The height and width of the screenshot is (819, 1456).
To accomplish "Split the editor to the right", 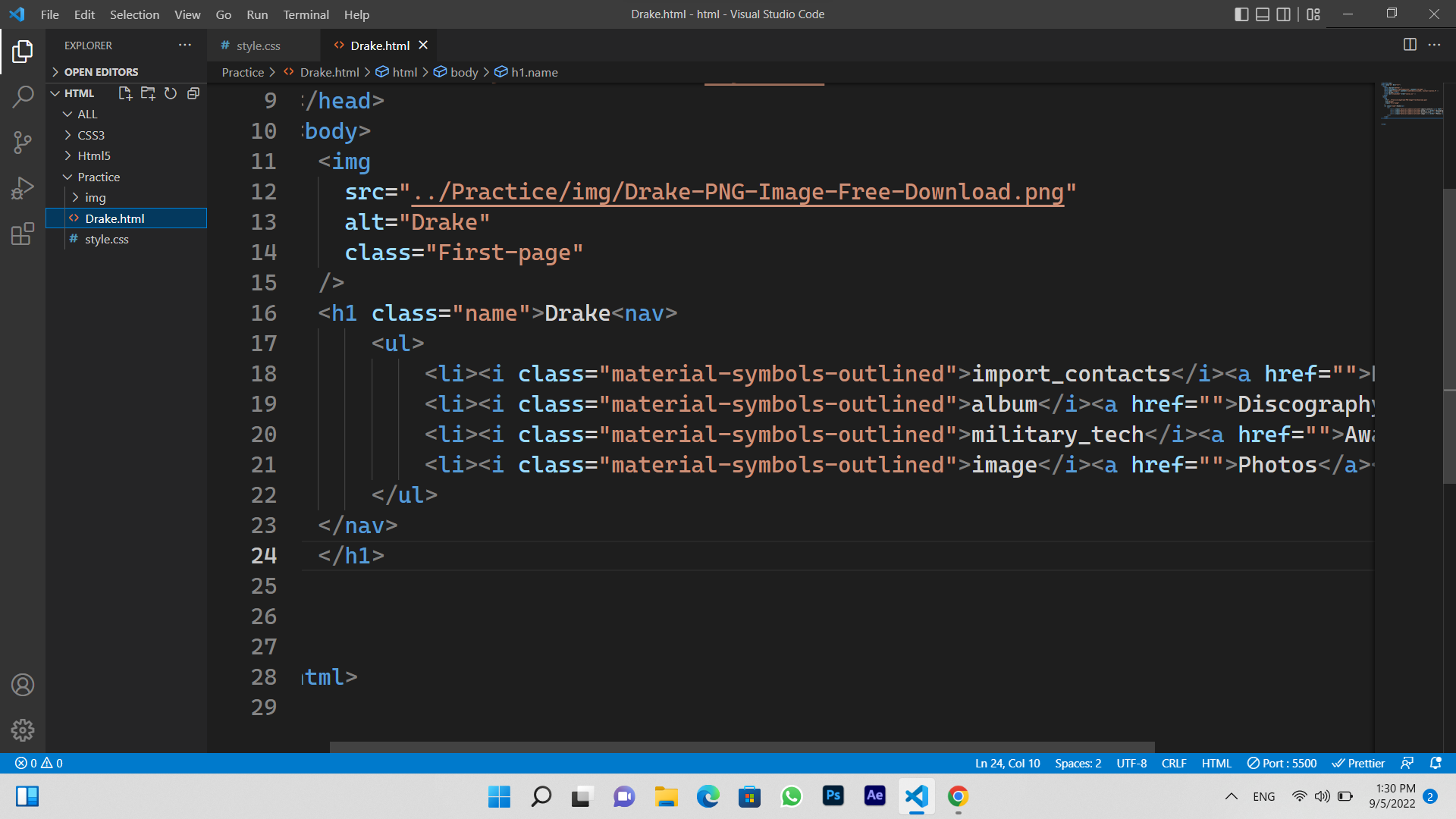I will (1410, 45).
